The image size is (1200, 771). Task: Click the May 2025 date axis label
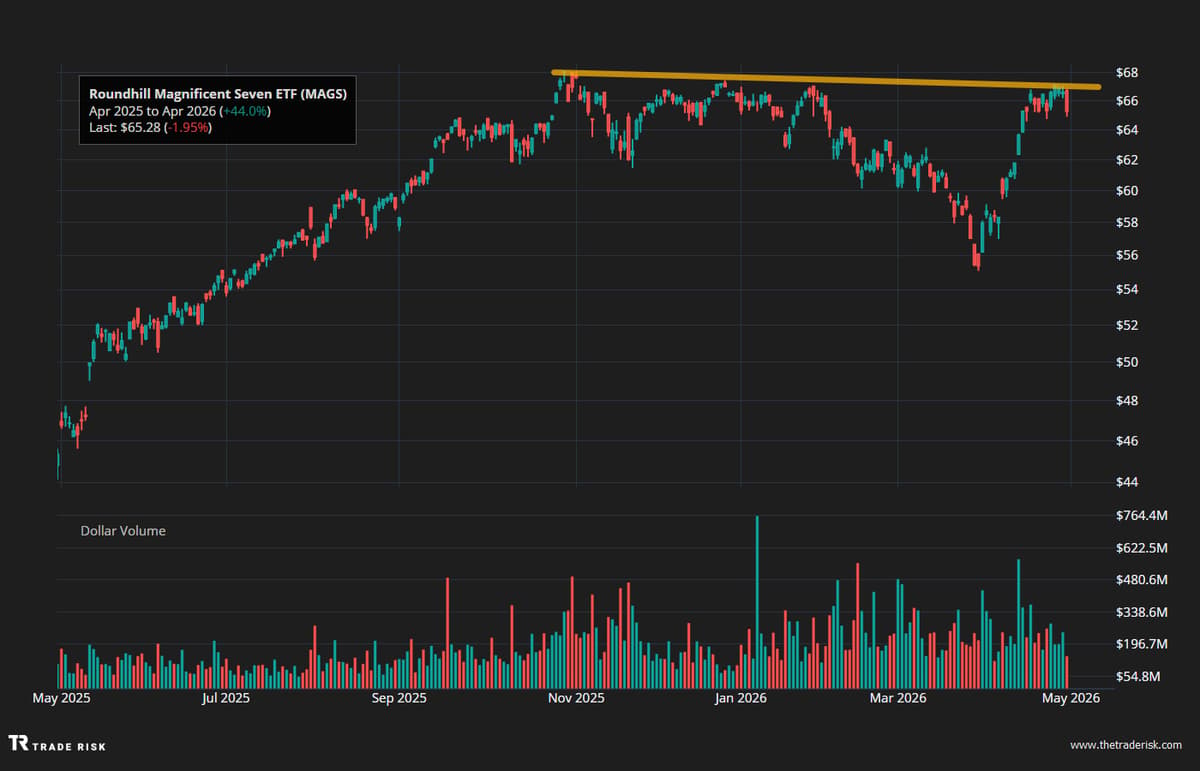(61, 698)
